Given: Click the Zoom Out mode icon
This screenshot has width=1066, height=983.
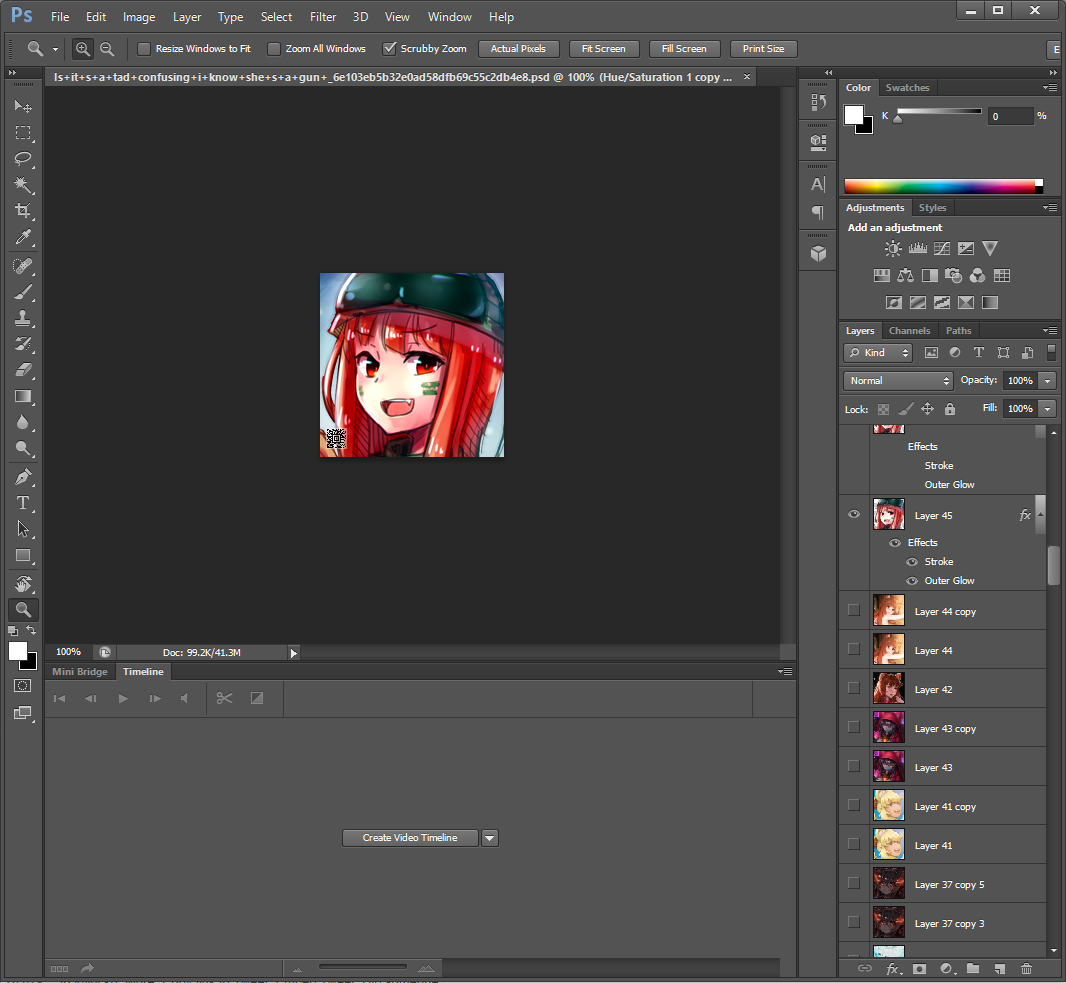Looking at the screenshot, I should tap(107, 49).
